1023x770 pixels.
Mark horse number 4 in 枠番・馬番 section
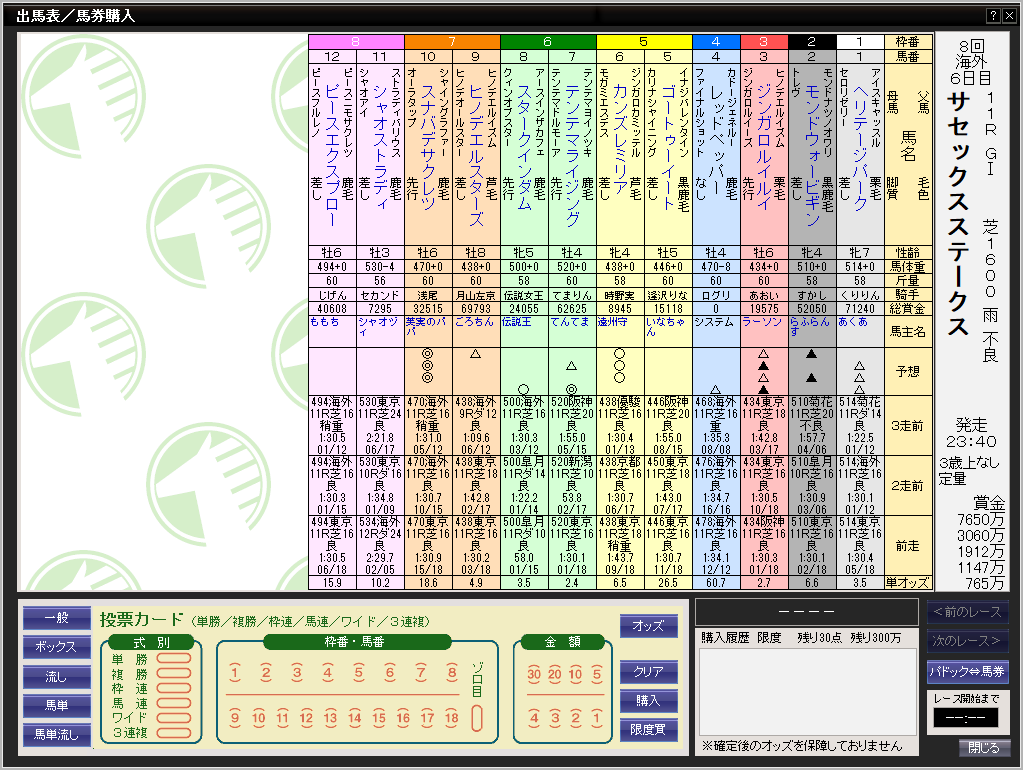point(328,673)
